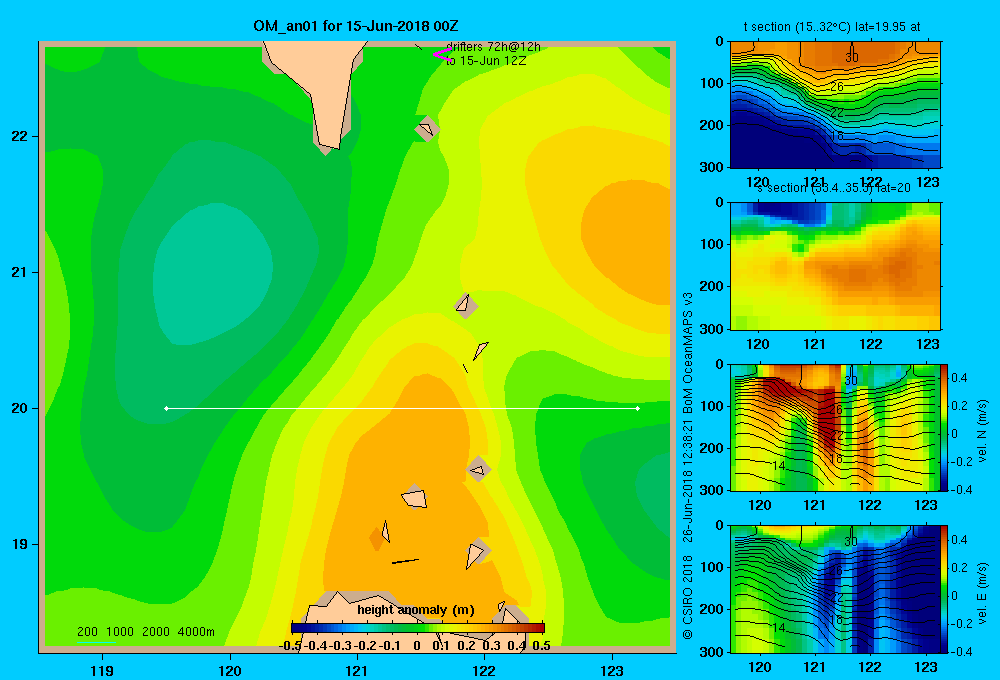Viewport: 1000px width, 680px height.
Task: Click the "14" contour label in vel. N panel
Action: tap(778, 466)
